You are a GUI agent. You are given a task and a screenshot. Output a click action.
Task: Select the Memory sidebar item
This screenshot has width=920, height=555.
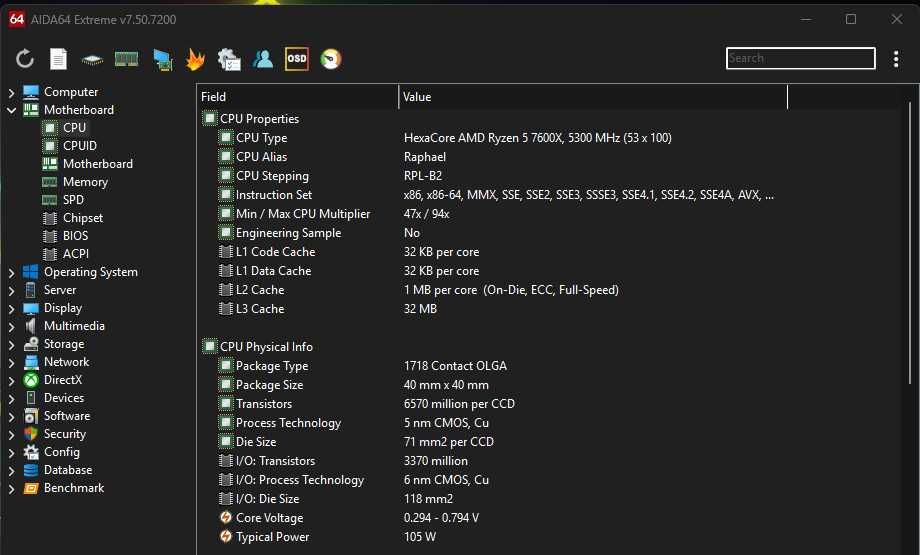[85, 182]
